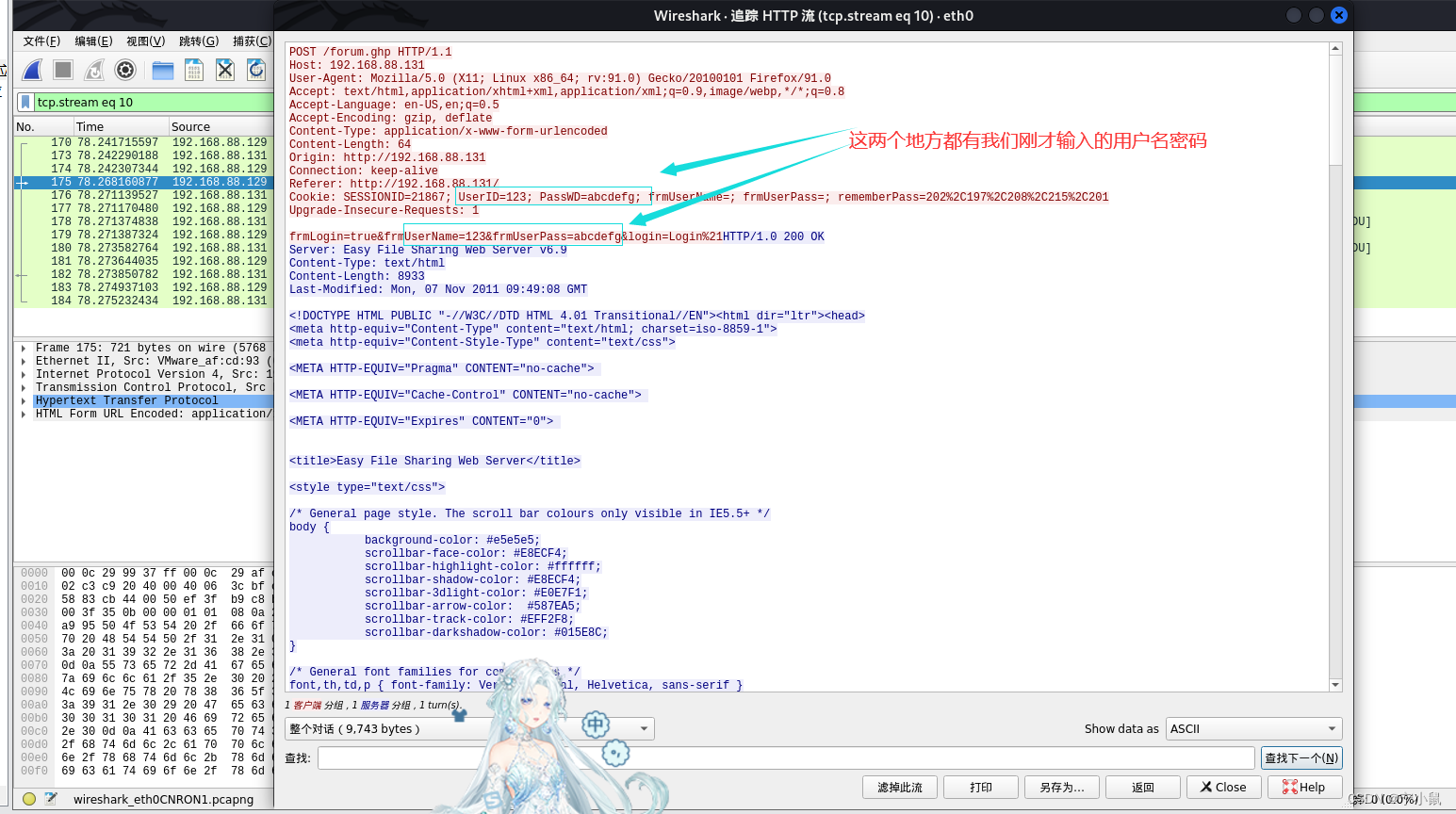Click the restart capture fin icon
1456x814 pixels.
click(94, 70)
